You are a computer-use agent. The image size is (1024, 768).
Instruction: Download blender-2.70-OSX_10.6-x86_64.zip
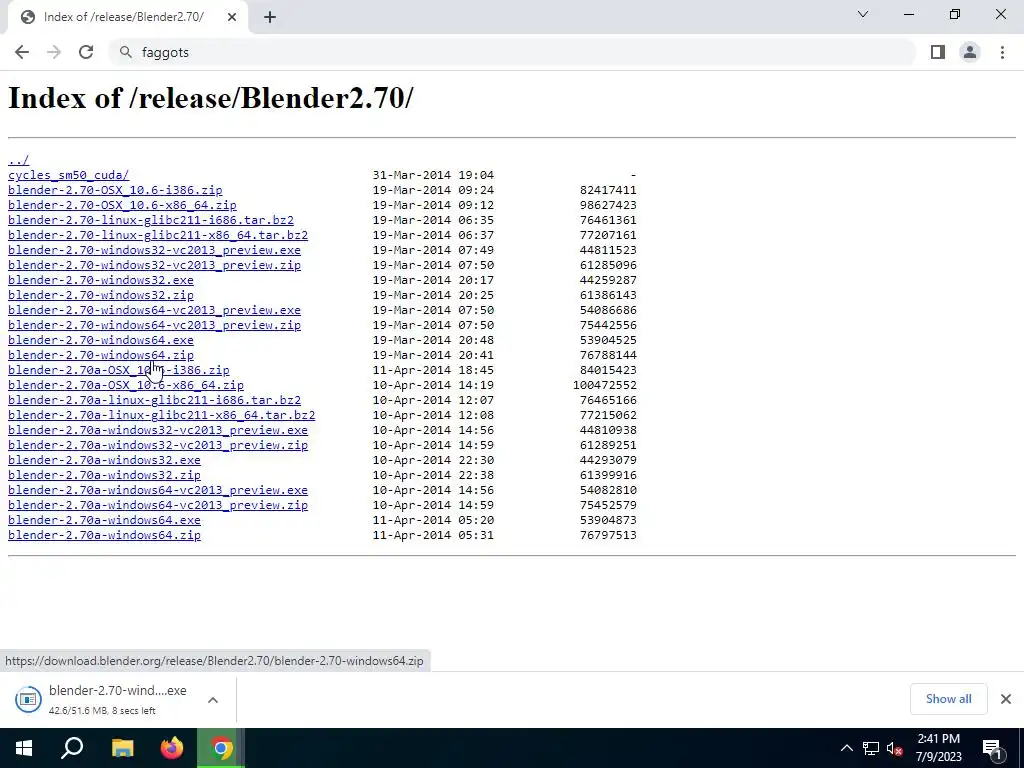[x=122, y=205]
